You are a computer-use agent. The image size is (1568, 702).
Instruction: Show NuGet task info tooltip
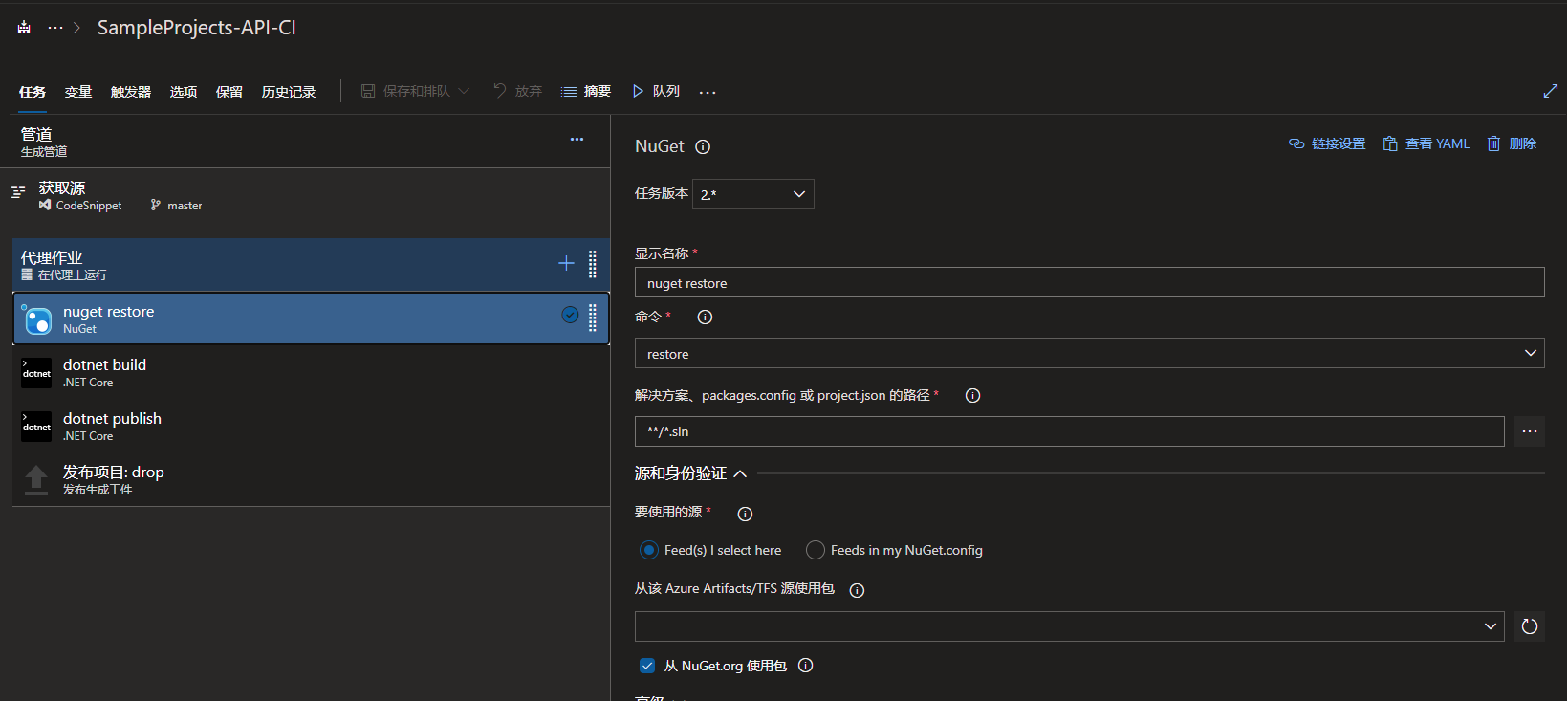pos(703,146)
